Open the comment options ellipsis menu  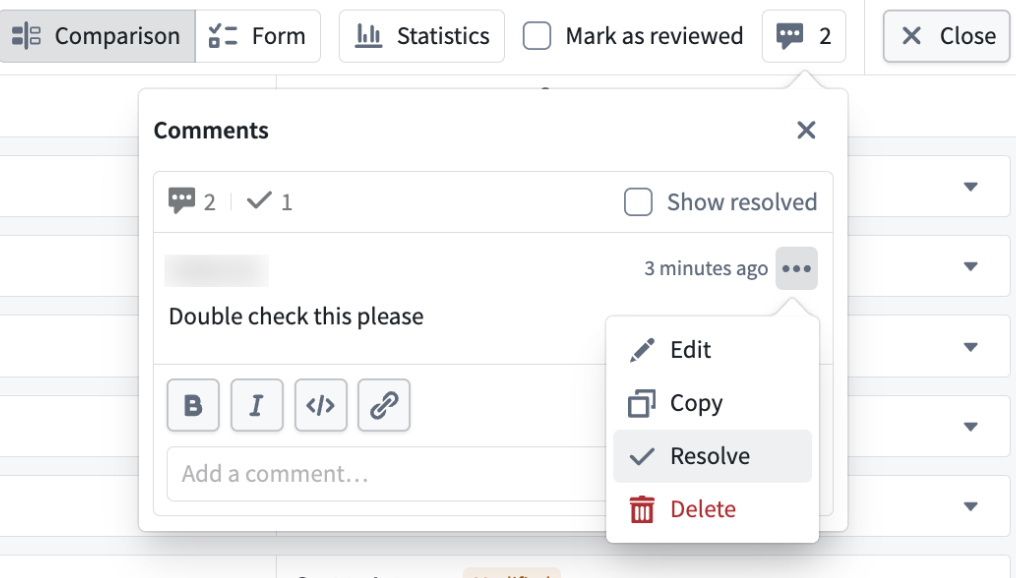[x=796, y=268]
